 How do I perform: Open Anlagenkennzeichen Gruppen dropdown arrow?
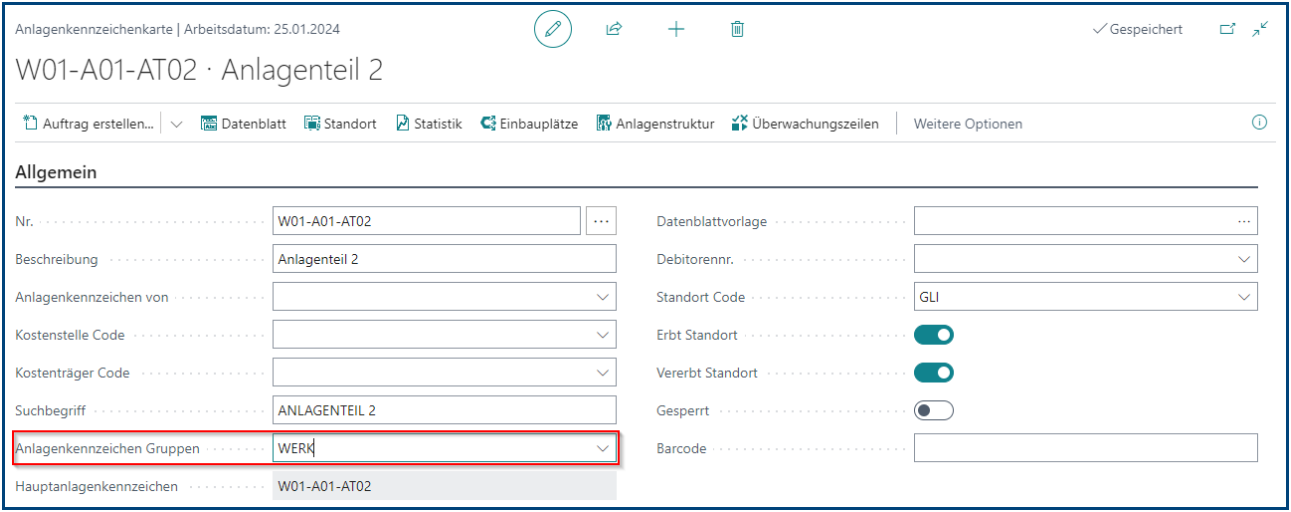[603, 449]
